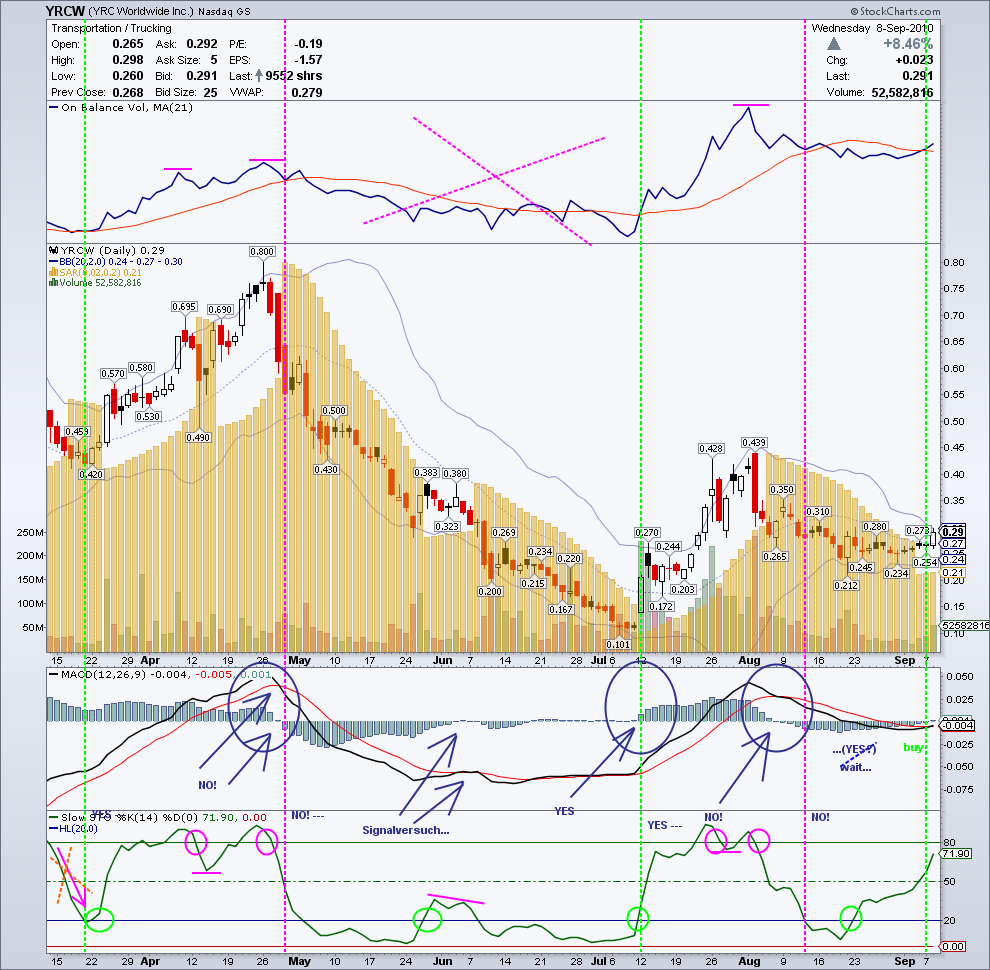The height and width of the screenshot is (970, 990).
Task: Click the 0.439 price label
Action: point(754,443)
